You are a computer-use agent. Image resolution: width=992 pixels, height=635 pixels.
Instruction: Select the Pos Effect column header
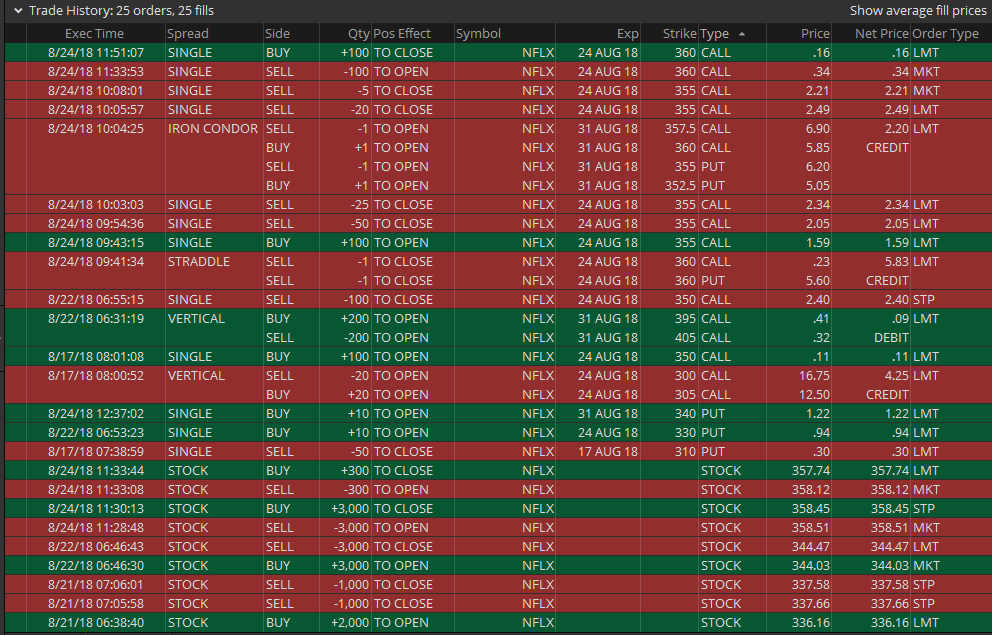[x=402, y=34]
